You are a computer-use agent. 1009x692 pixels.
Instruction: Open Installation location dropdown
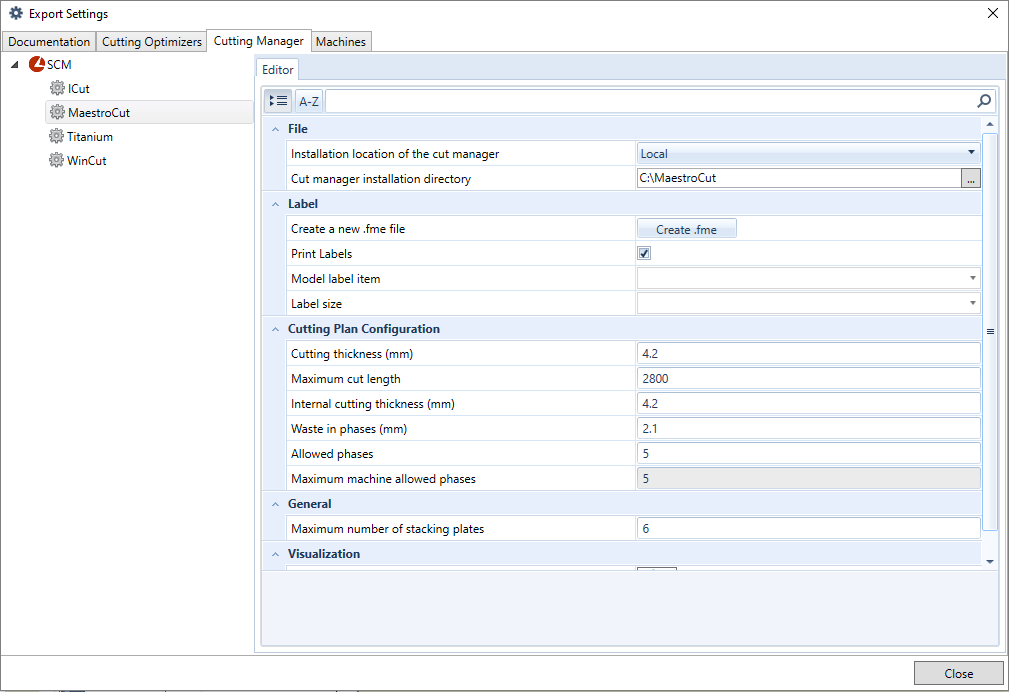[x=971, y=154]
